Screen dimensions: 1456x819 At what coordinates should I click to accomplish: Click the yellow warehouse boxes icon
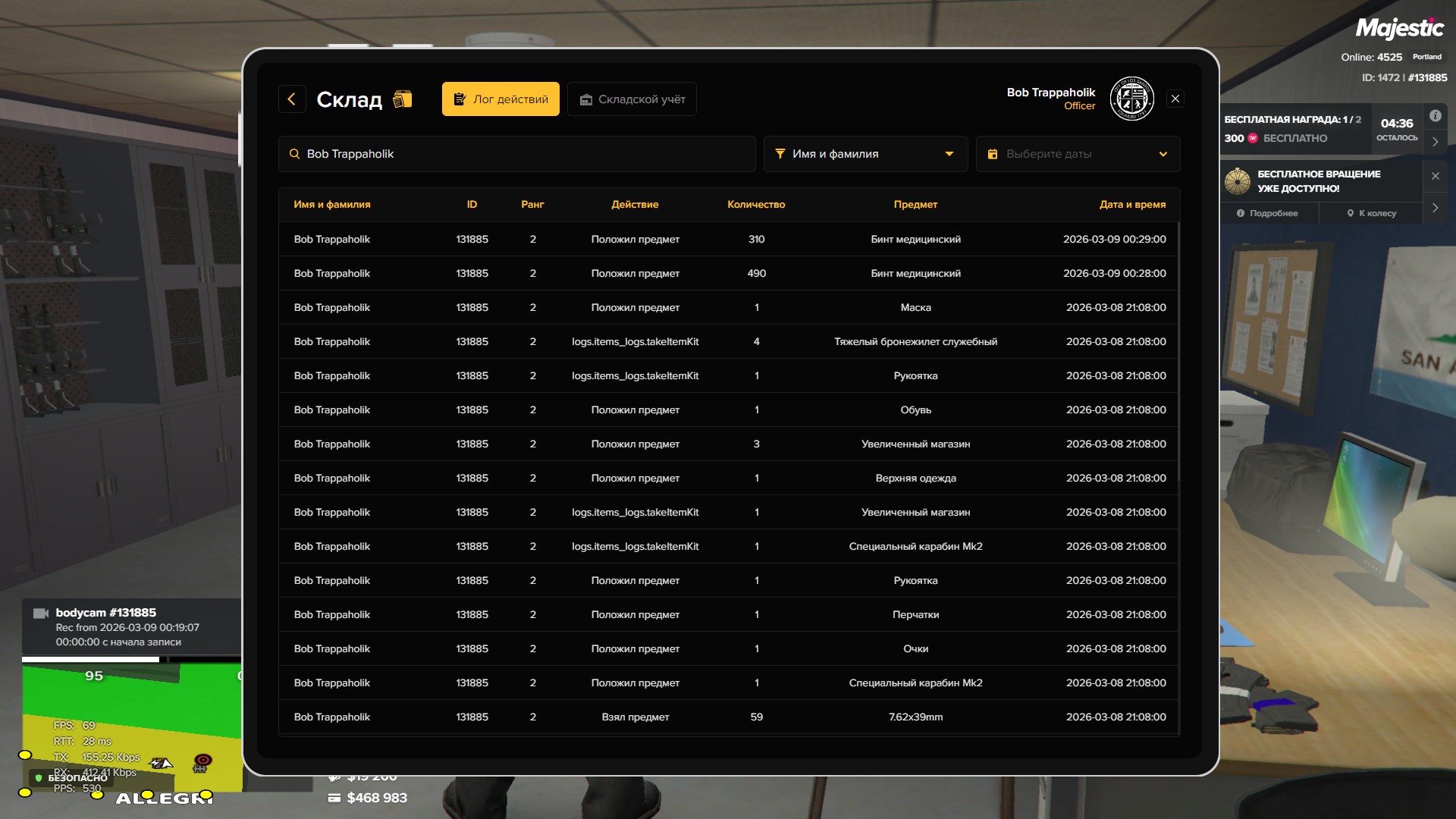tap(403, 99)
